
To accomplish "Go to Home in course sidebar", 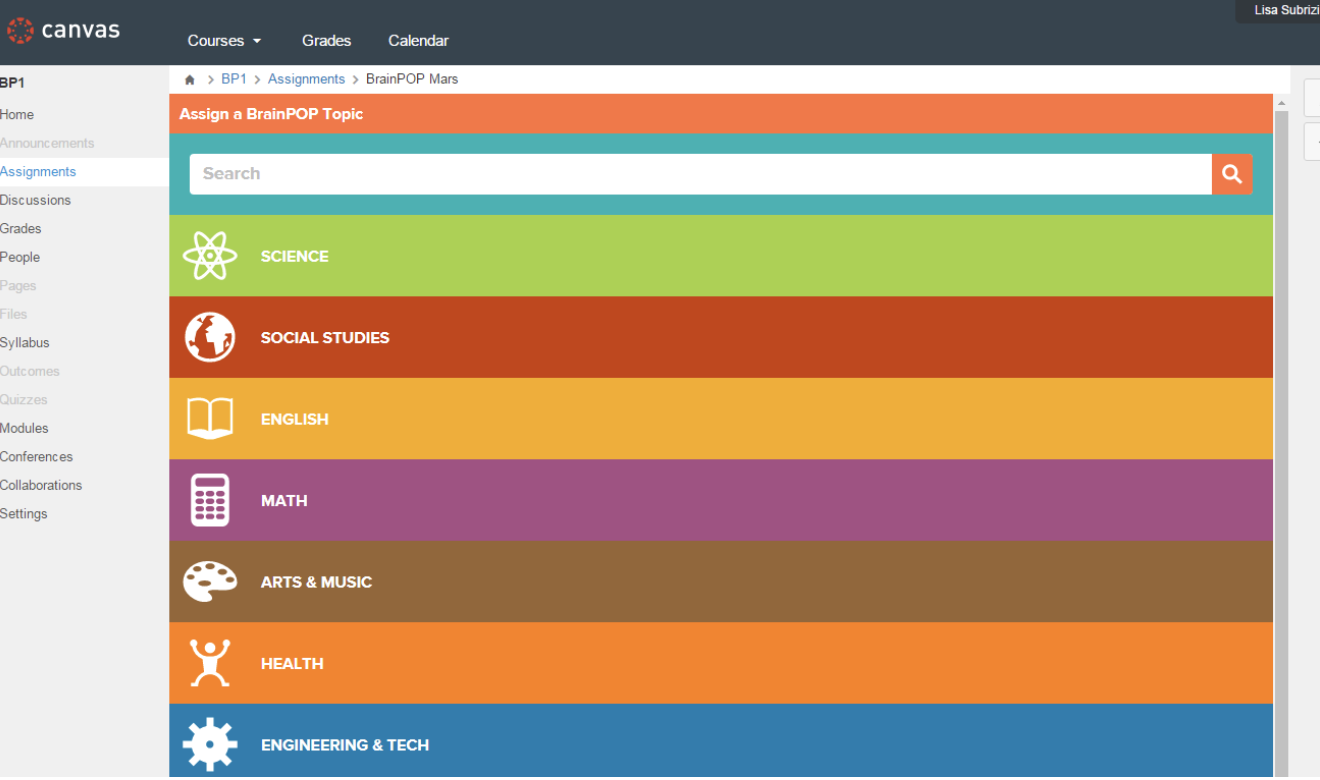I will click(17, 115).
